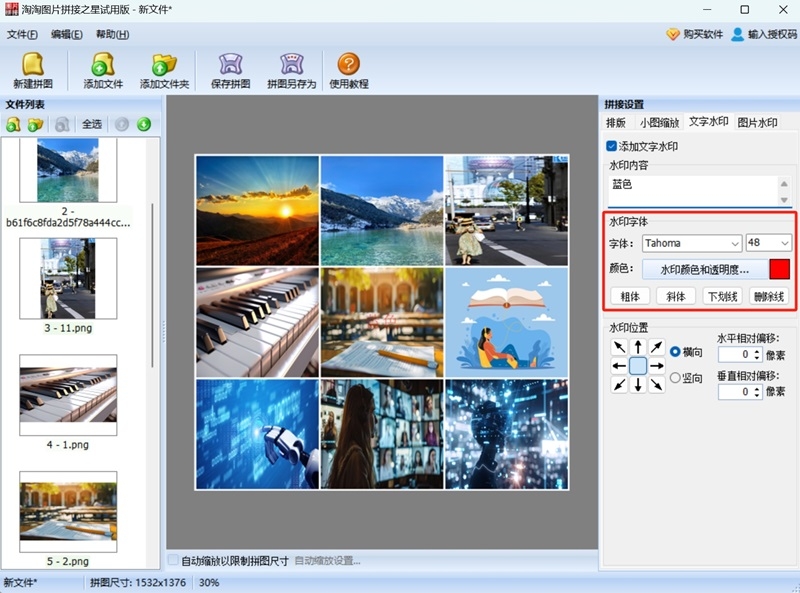The height and width of the screenshot is (593, 800).
Task: Click the file list vertical scrollbar
Action: (152, 286)
